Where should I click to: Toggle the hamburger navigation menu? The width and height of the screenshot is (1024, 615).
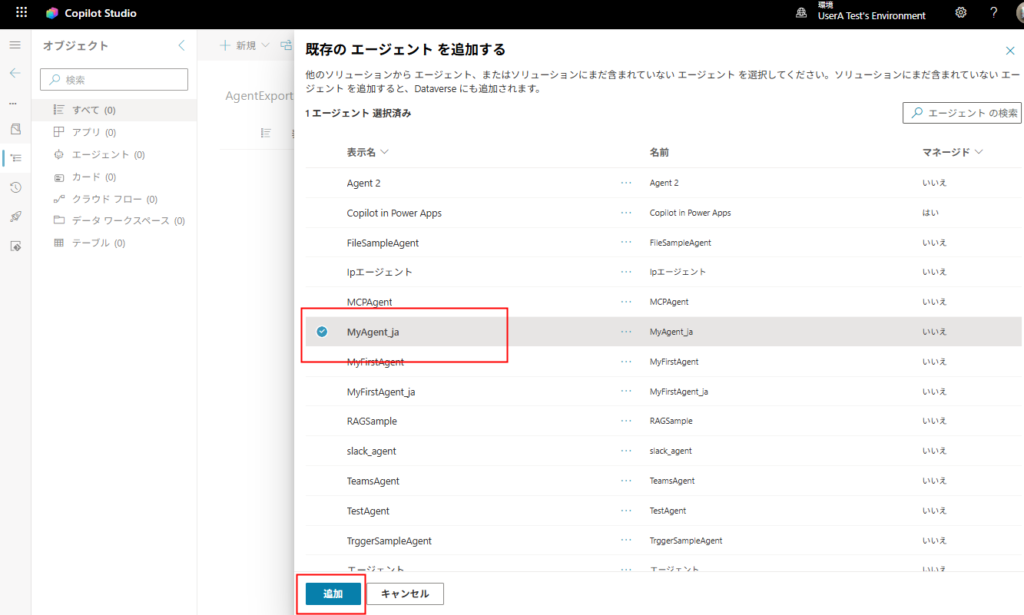(15, 46)
